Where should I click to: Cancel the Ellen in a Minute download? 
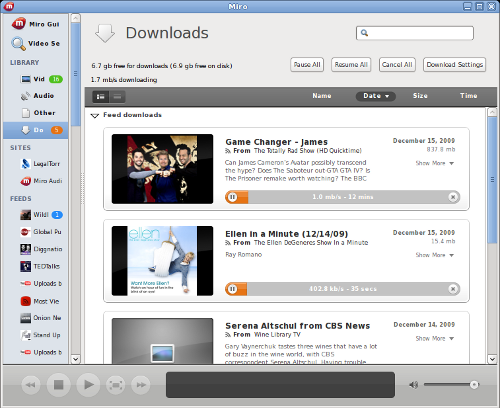pos(453,289)
